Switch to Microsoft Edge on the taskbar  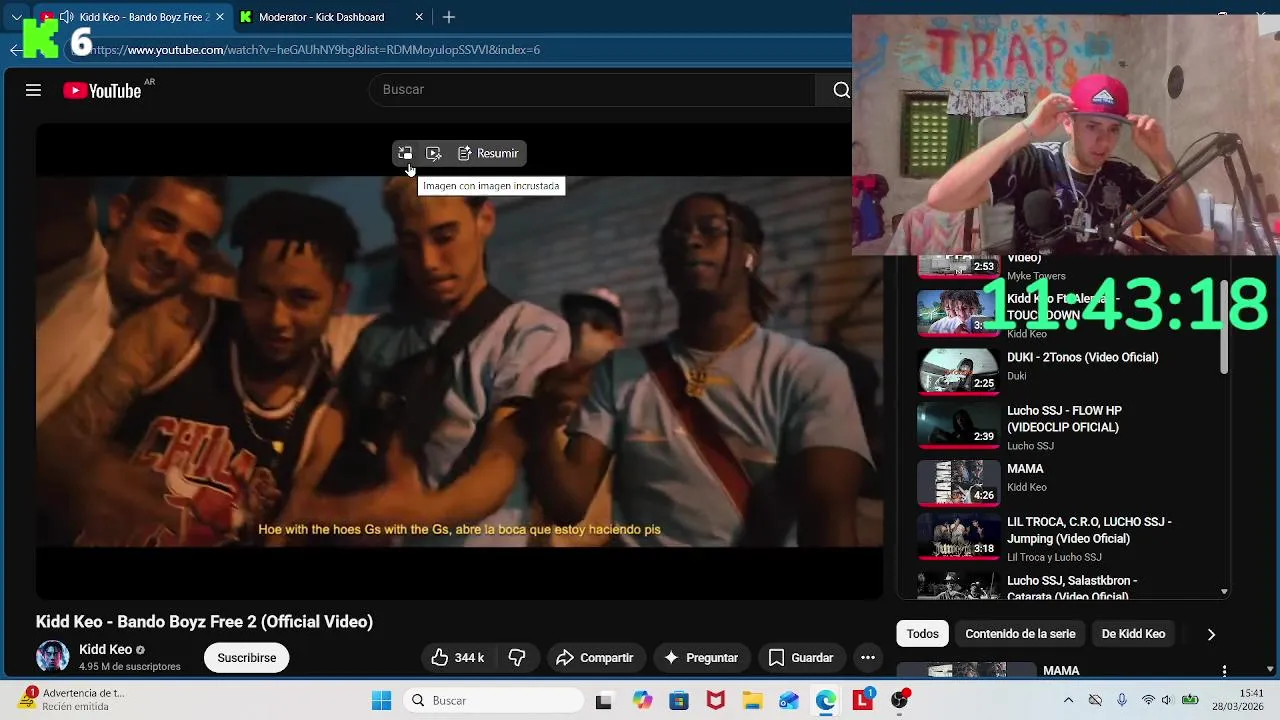825,701
